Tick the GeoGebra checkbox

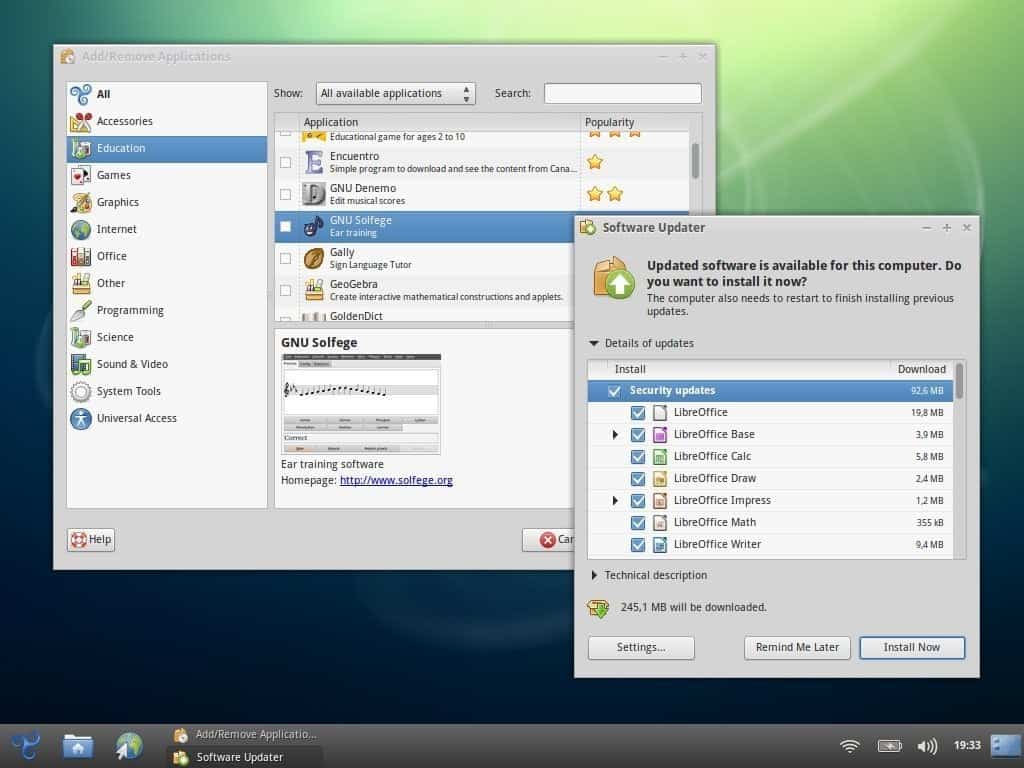tap(285, 290)
